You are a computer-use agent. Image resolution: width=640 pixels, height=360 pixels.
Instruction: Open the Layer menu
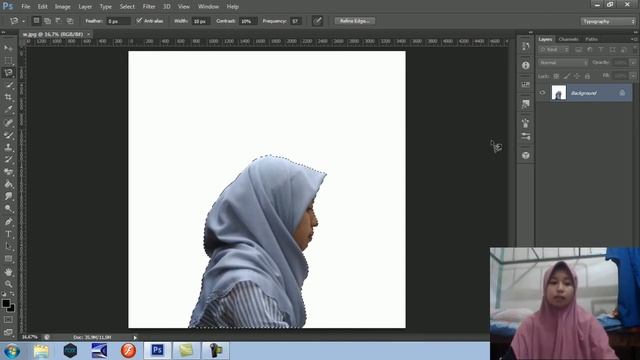click(x=85, y=7)
